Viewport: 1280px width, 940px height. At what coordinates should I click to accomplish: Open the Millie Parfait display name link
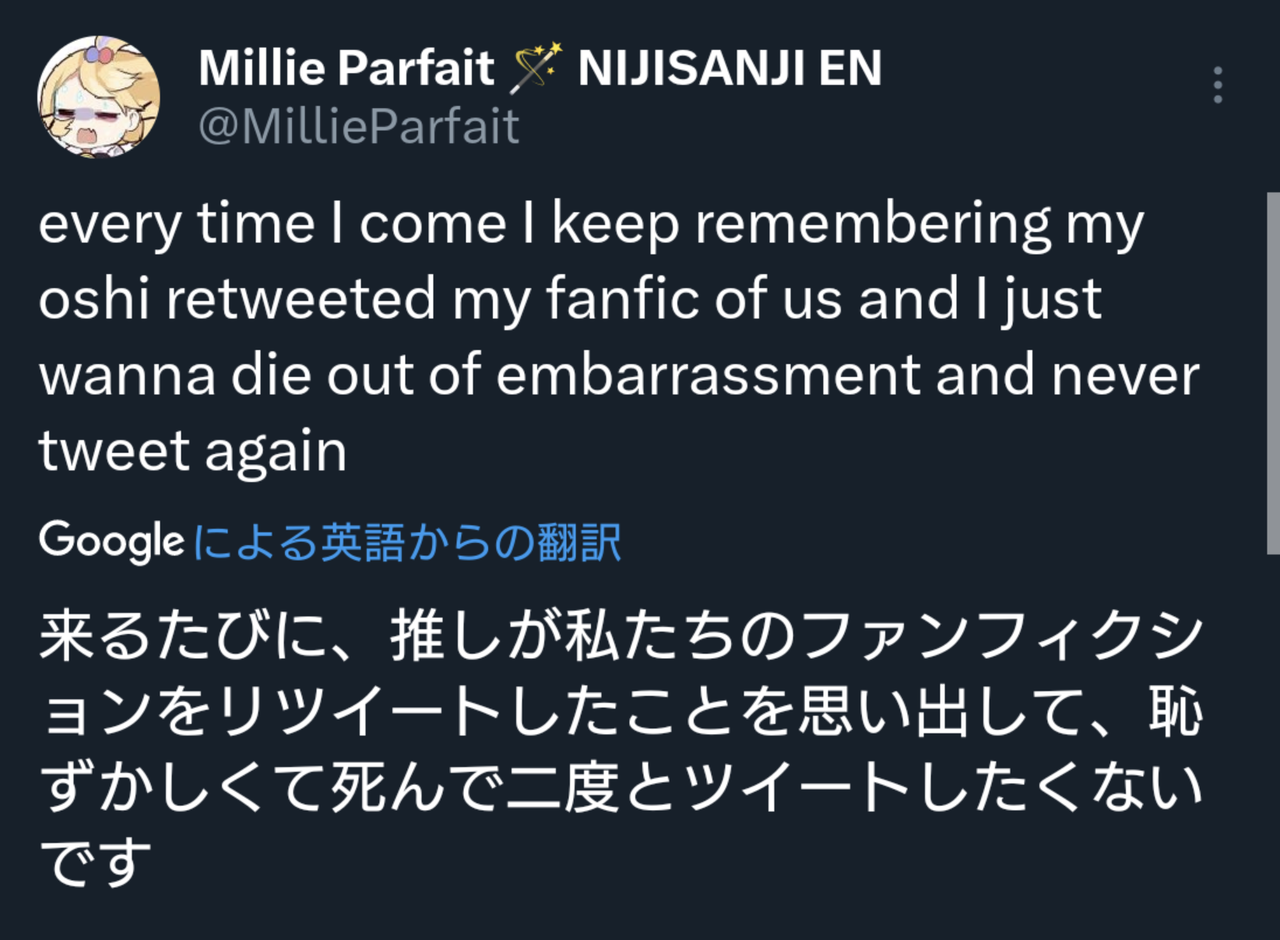[x=346, y=69]
